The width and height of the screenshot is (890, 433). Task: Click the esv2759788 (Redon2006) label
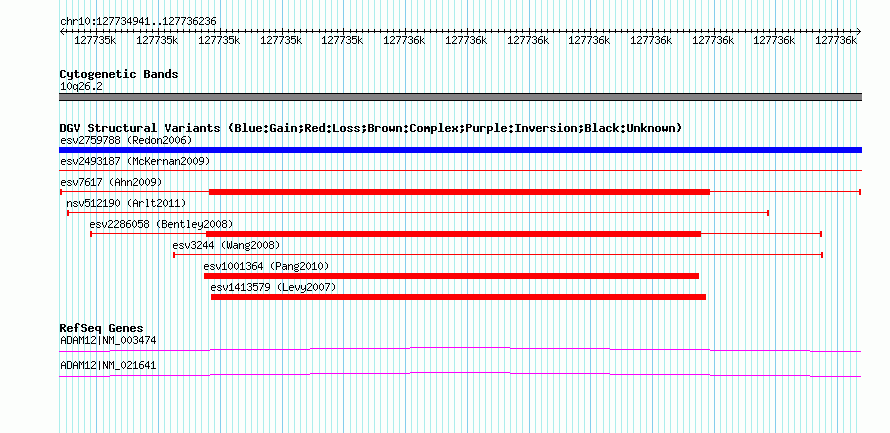pos(126,140)
